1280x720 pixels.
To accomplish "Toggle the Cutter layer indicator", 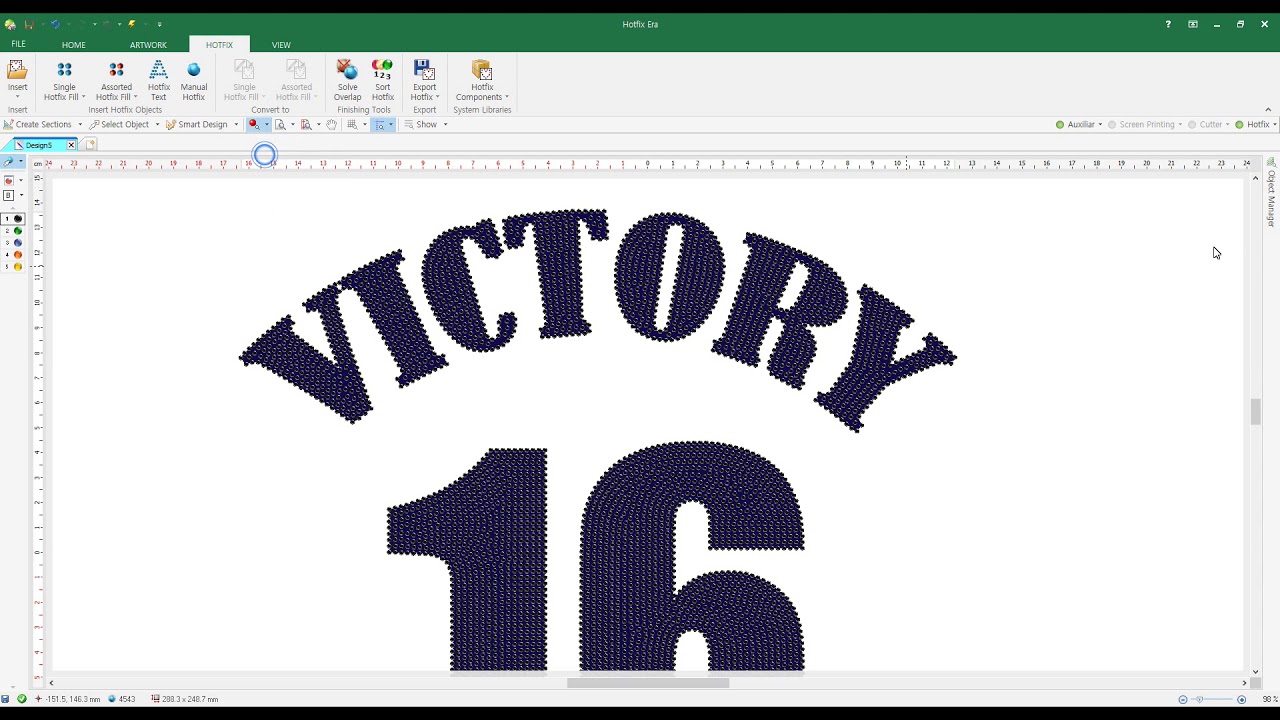I will [1192, 125].
